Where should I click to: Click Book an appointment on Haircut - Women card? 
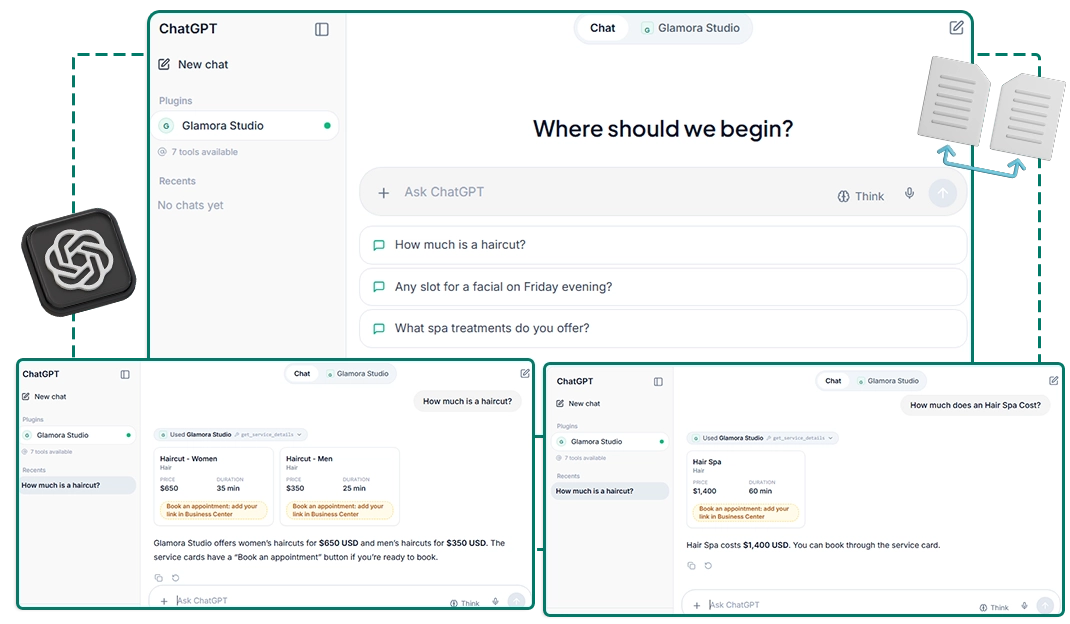[213, 510]
